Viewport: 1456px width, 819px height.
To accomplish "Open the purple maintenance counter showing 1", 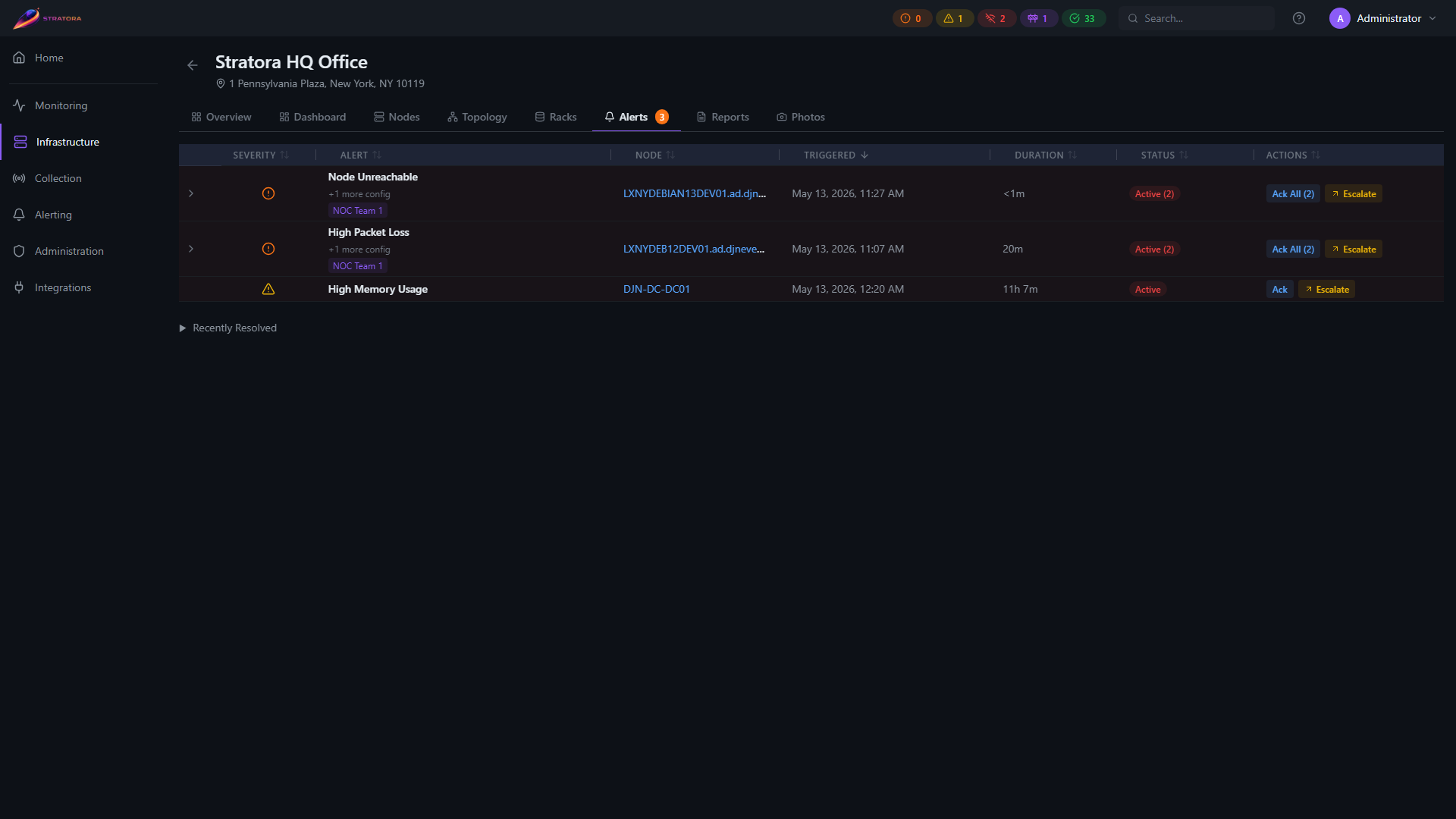I will [1038, 18].
